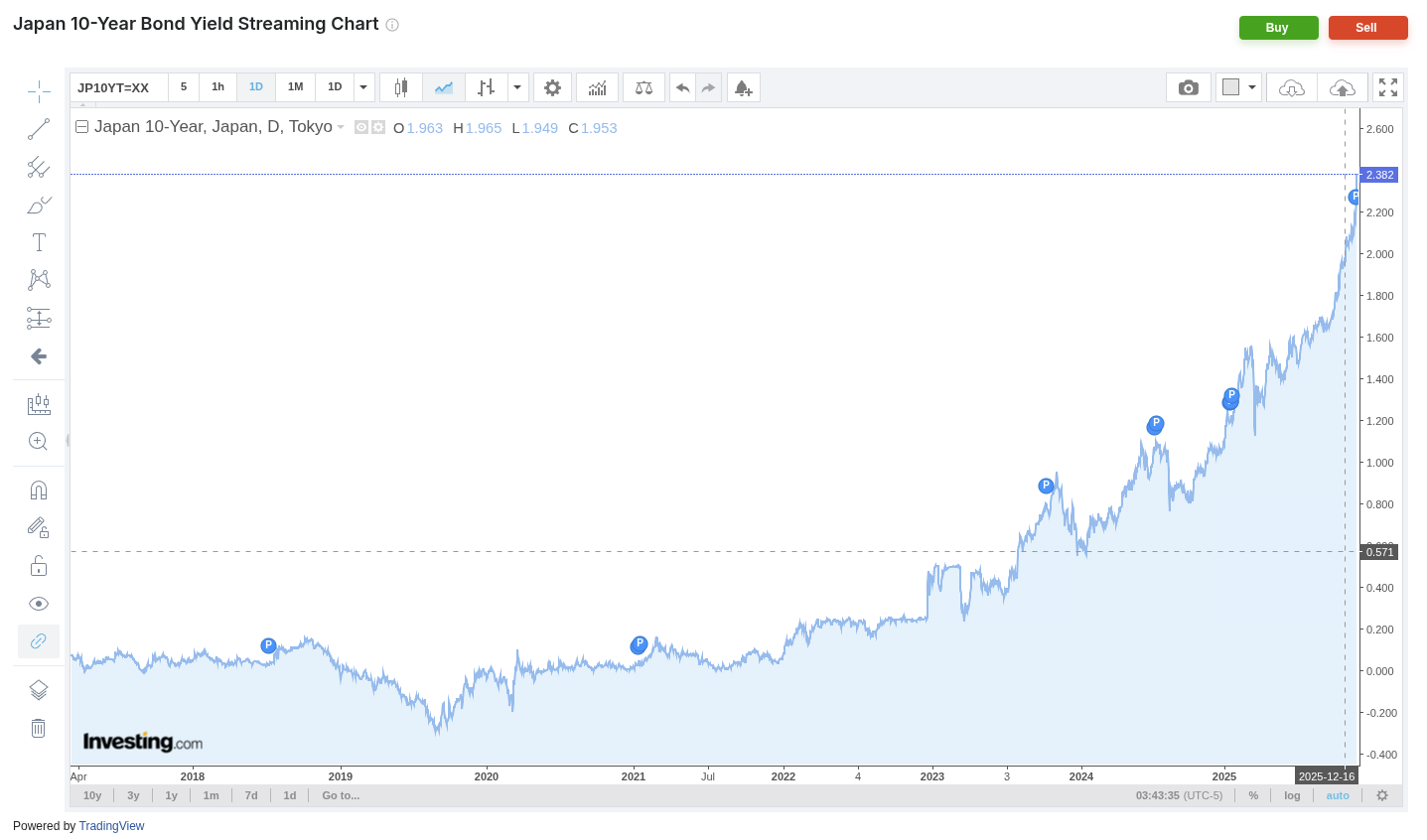Toggle auto scale
This screenshot has height=840, width=1427.
point(1338,795)
